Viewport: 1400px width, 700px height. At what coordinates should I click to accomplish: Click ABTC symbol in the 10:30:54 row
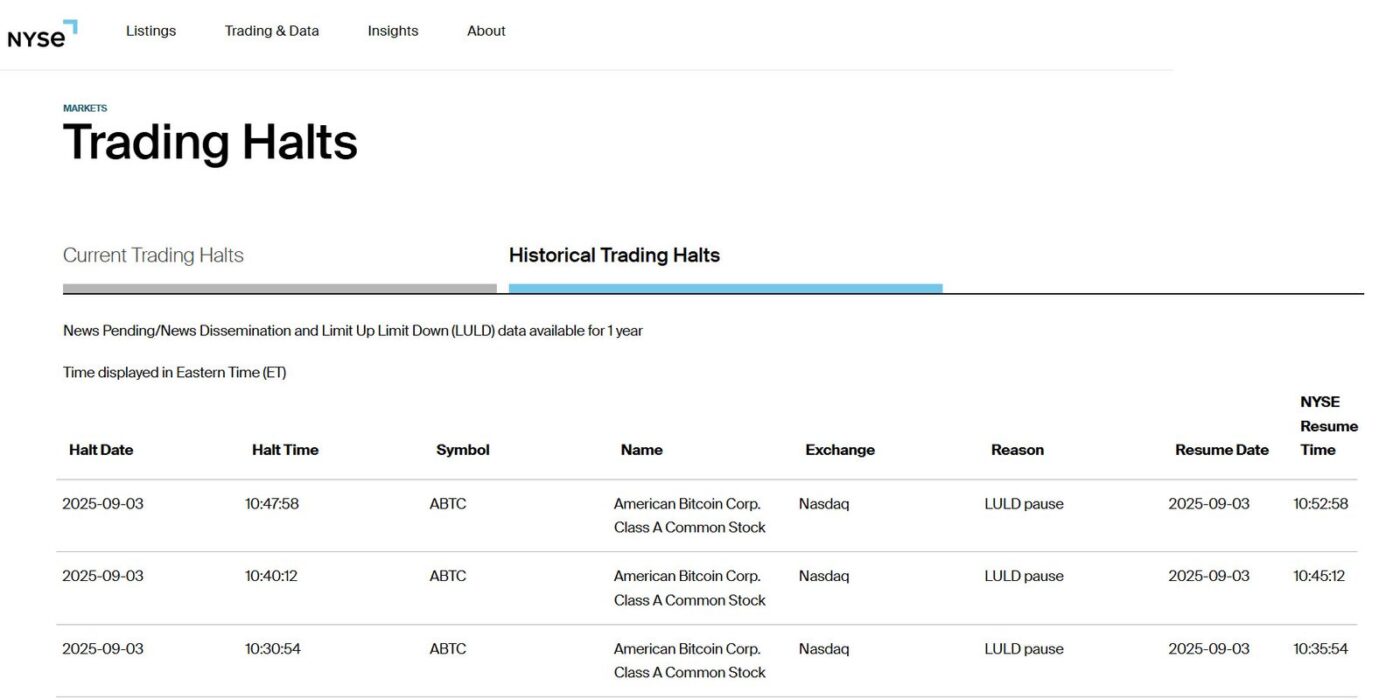[x=448, y=649]
